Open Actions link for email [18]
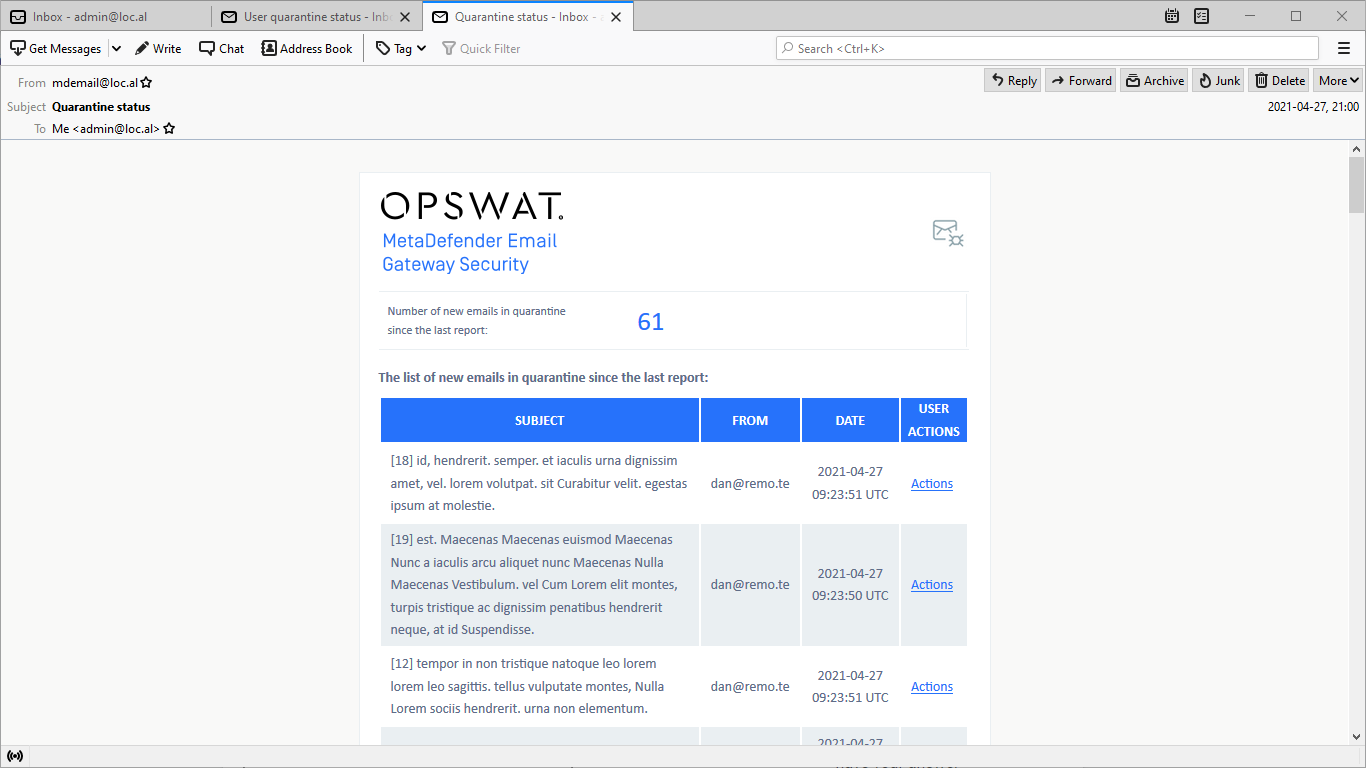Image resolution: width=1366 pixels, height=768 pixels. pyautogui.click(x=932, y=484)
